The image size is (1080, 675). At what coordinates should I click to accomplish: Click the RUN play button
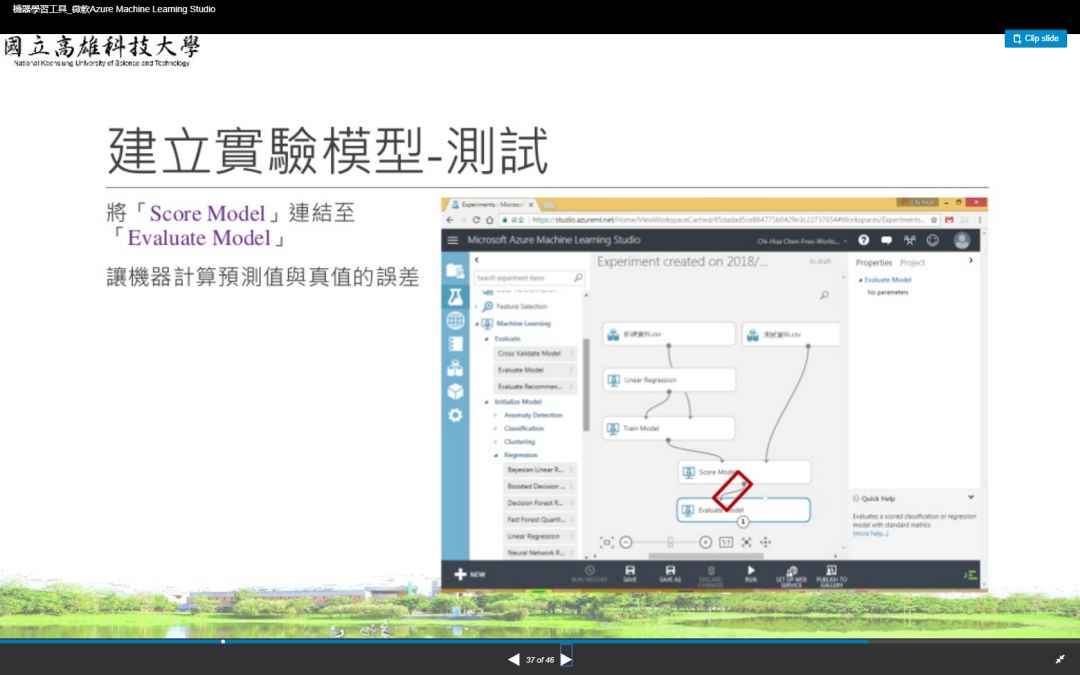coord(751,574)
